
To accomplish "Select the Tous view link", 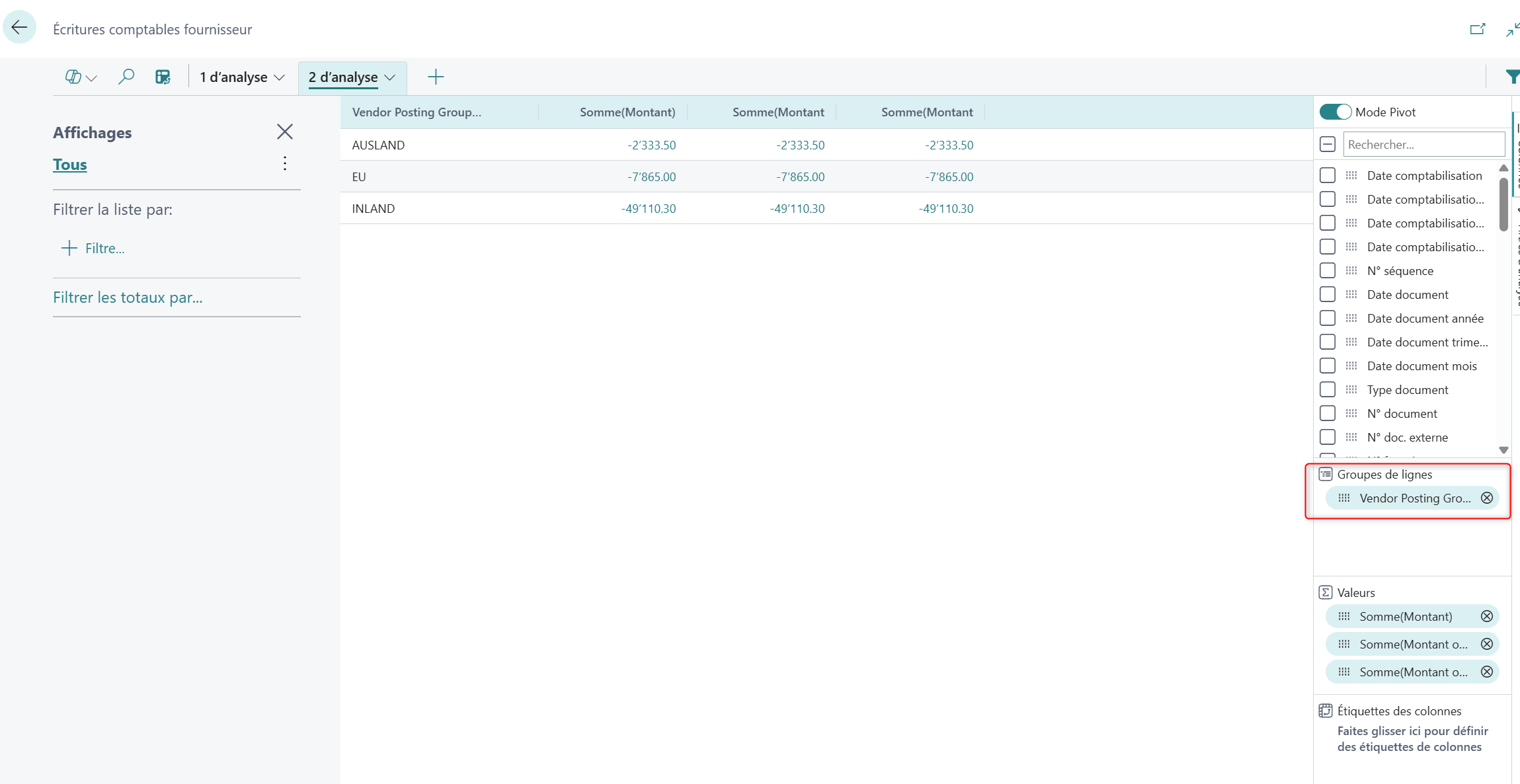I will [70, 164].
